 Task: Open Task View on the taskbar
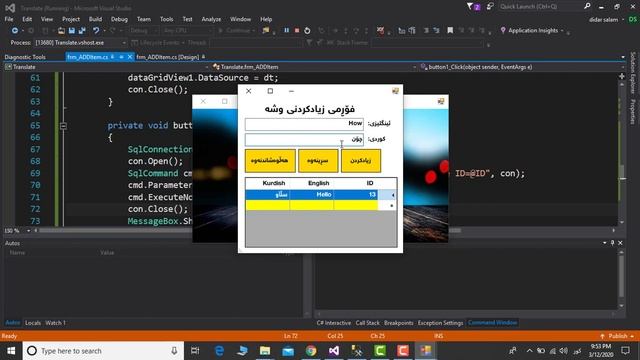tap(195, 351)
